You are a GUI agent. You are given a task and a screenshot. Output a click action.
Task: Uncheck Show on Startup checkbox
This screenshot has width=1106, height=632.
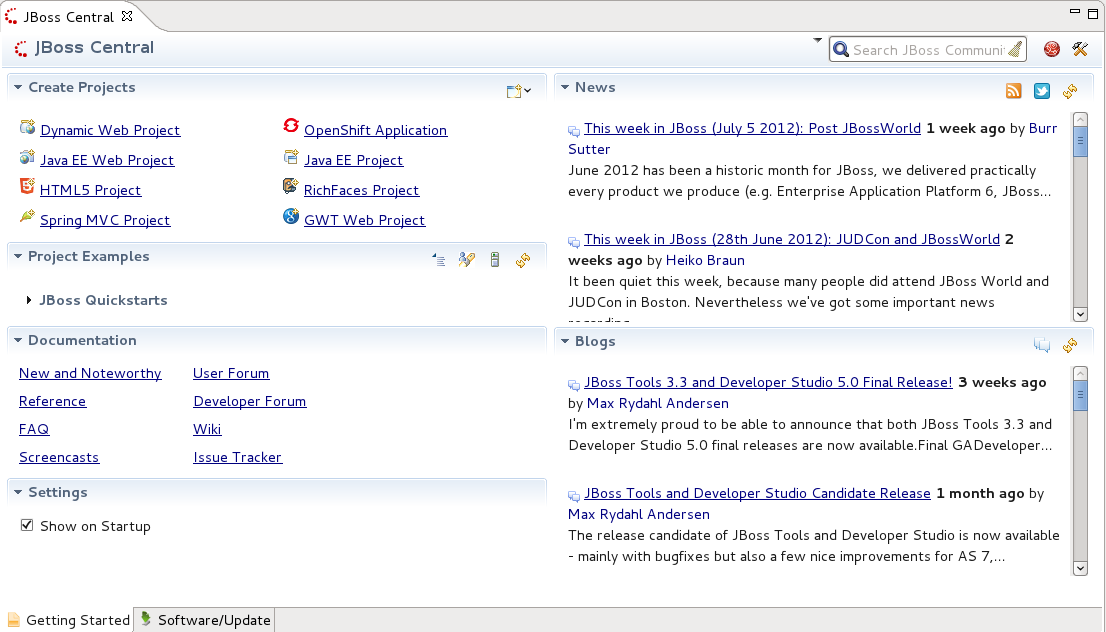tap(27, 525)
